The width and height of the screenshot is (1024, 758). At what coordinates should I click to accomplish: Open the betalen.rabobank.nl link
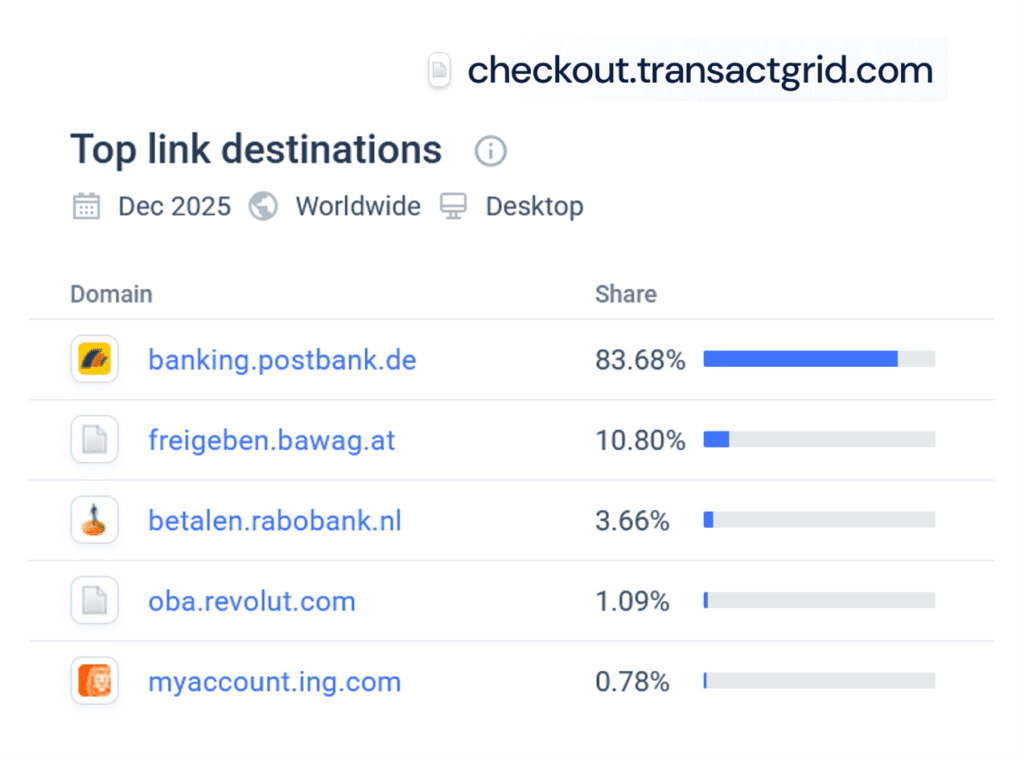pos(274,520)
